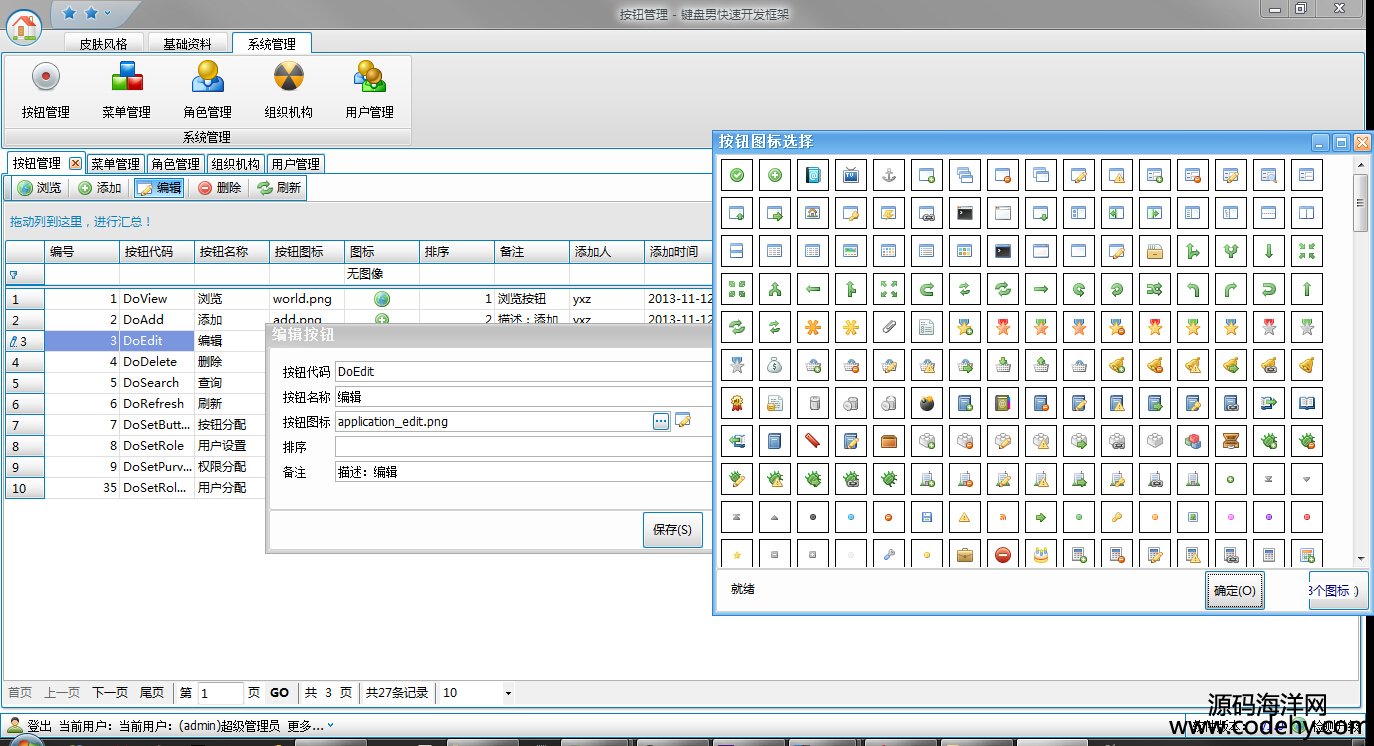This screenshot has width=1374, height=746.
Task: Choose the paperclip icon in the grid
Action: point(889,327)
